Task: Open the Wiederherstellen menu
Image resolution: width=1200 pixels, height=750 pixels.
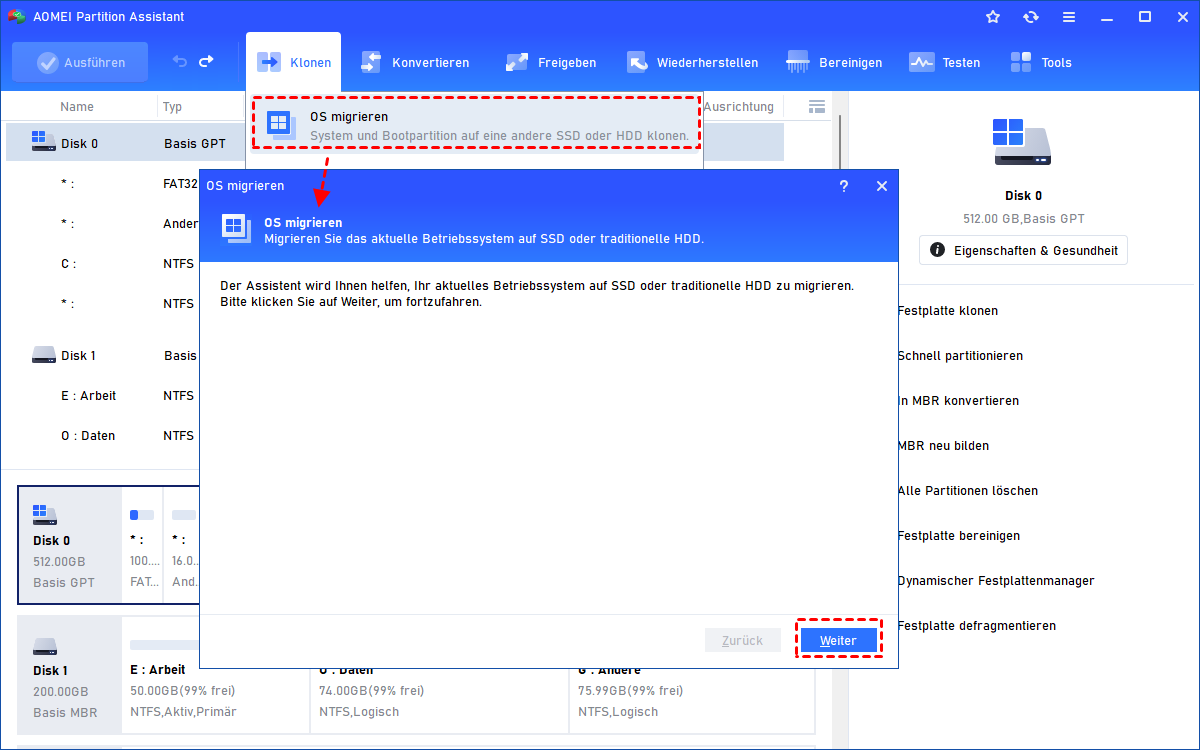Action: [692, 62]
